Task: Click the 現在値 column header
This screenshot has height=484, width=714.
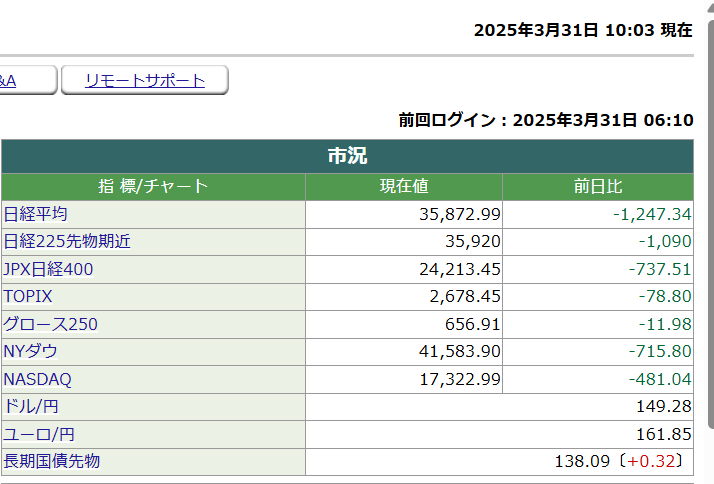Action: (x=404, y=186)
